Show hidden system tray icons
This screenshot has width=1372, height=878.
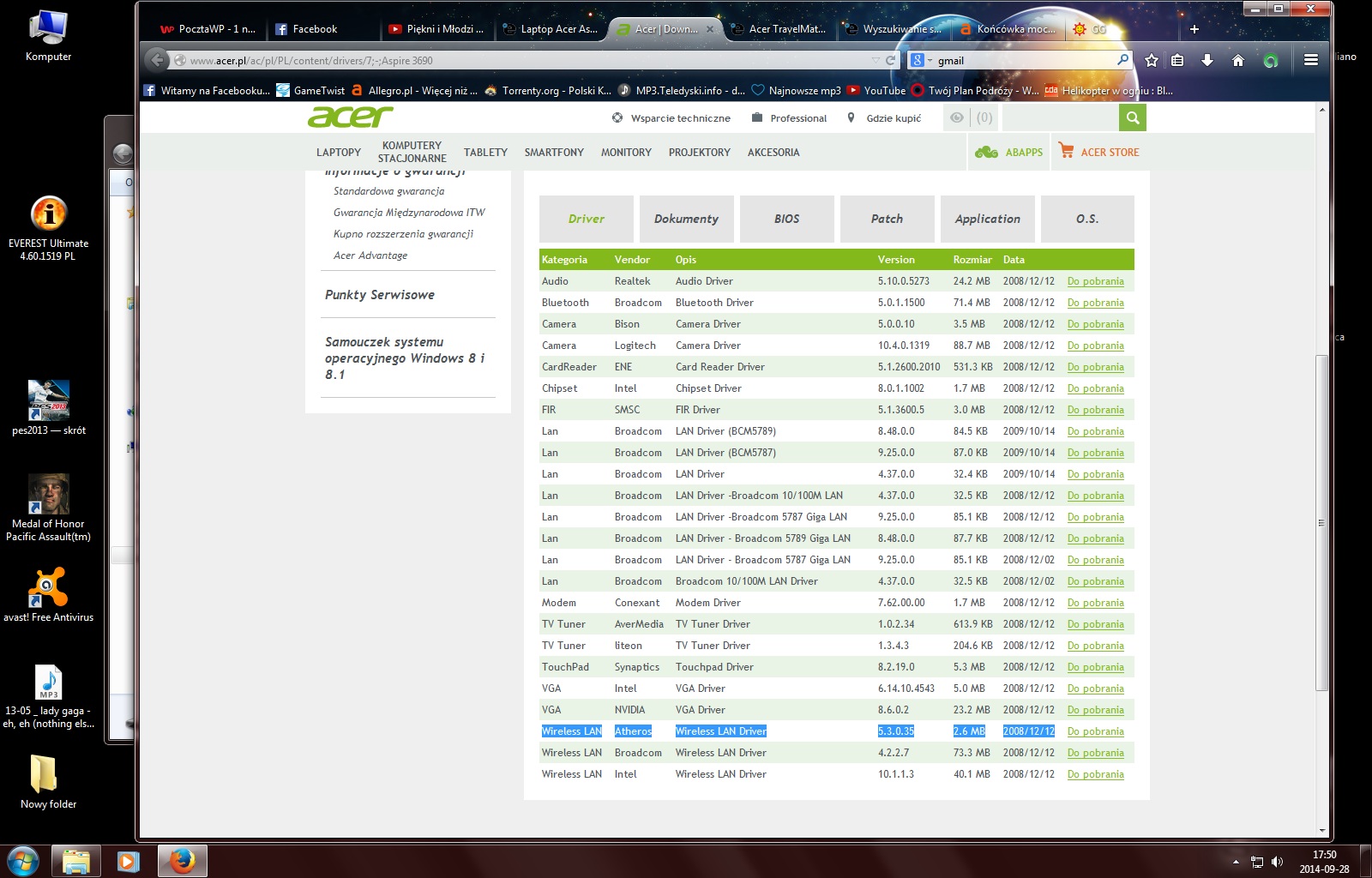pyautogui.click(x=1236, y=862)
